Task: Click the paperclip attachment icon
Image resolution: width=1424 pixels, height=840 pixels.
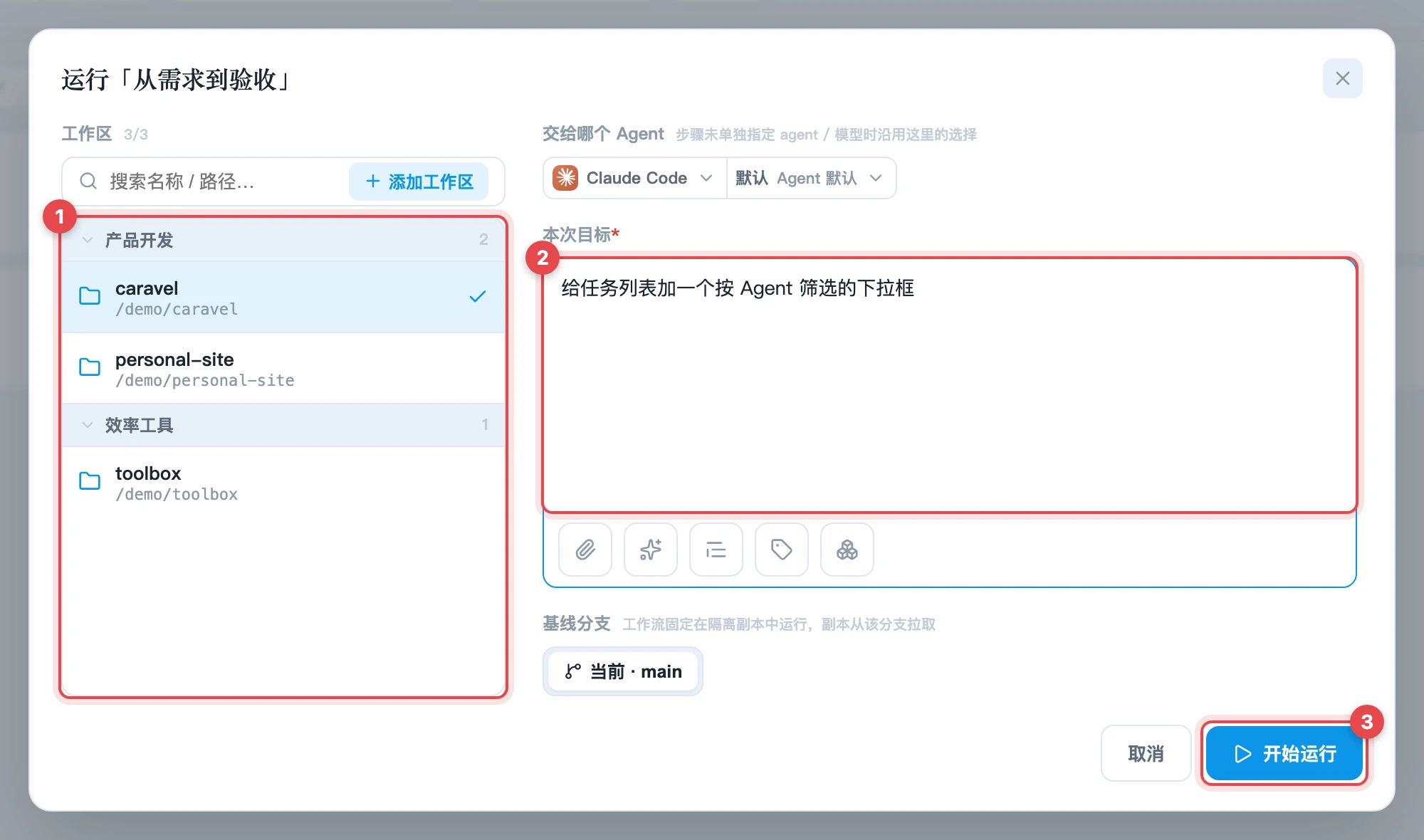Action: [x=585, y=550]
